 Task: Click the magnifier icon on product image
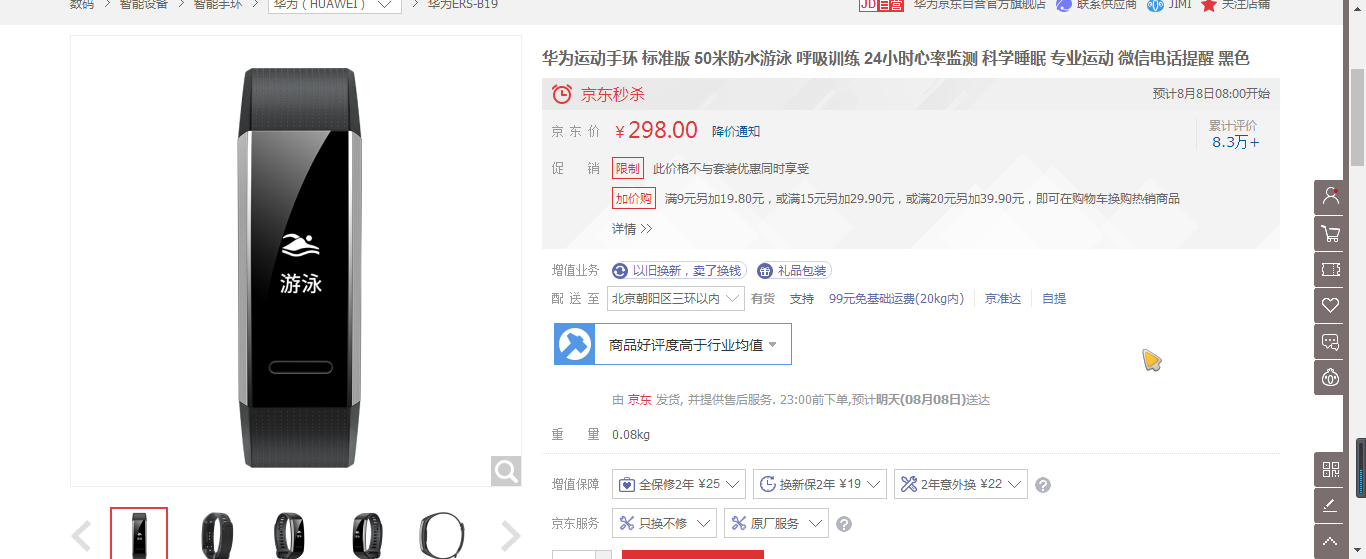pyautogui.click(x=506, y=471)
